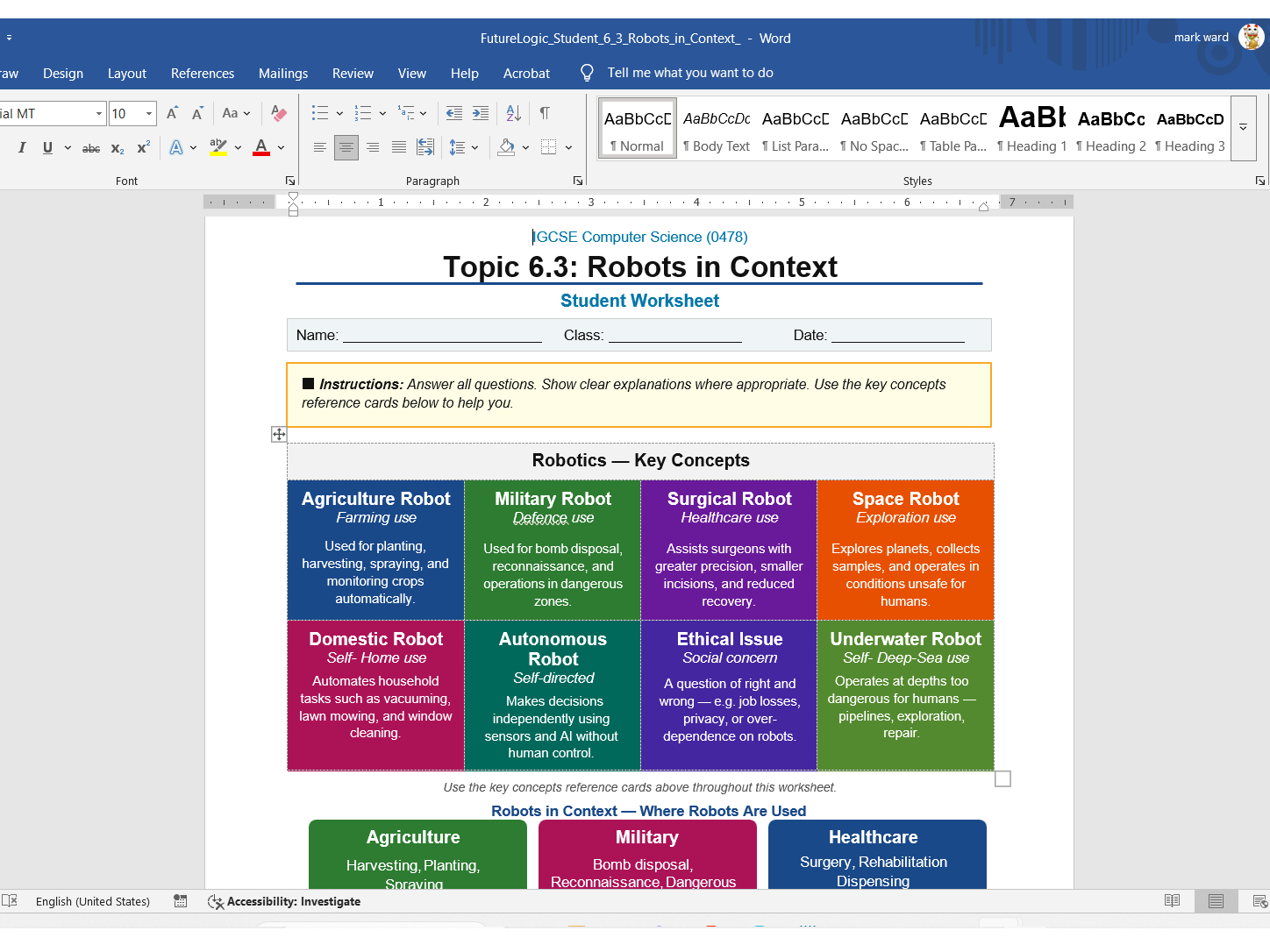1270x952 pixels.
Task: Click the macro recording status icon
Action: 180,901
